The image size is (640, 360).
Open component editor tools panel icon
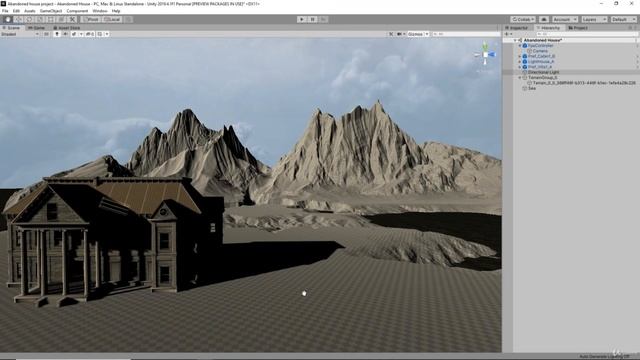391,34
